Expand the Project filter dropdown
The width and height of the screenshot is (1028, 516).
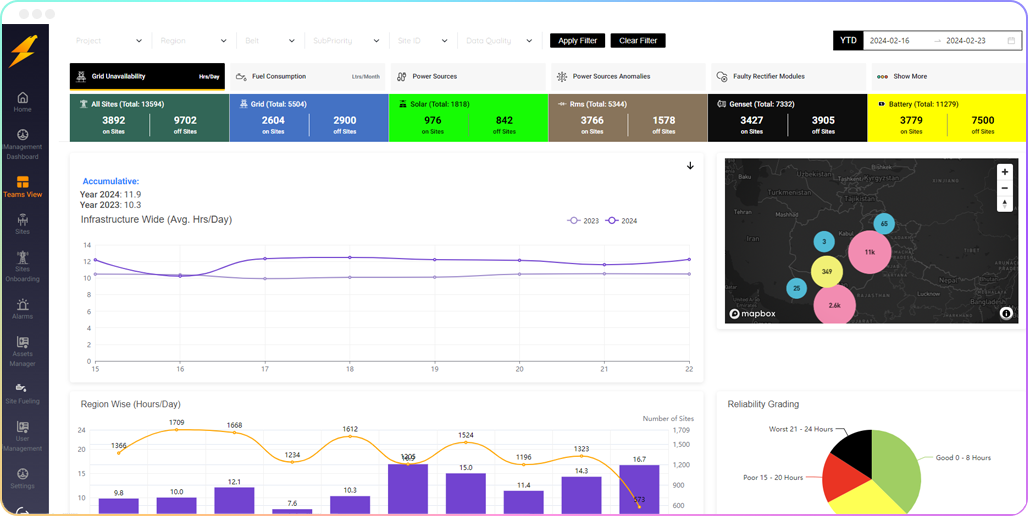pyautogui.click(x=109, y=41)
